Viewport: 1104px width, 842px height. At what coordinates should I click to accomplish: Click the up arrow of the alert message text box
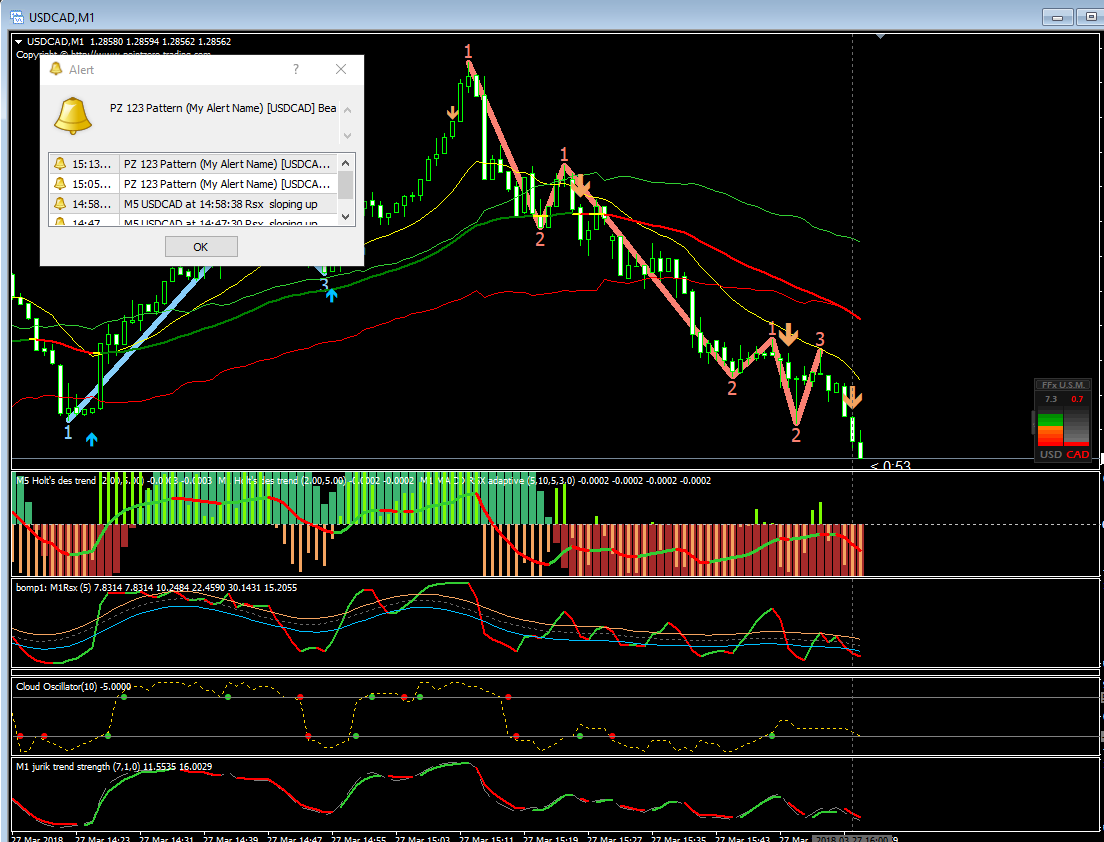click(347, 110)
